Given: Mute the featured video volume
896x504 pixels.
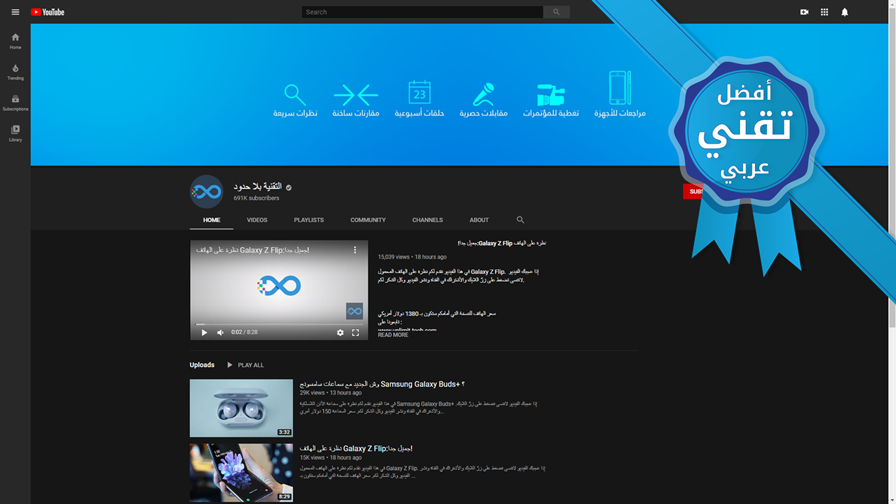Looking at the screenshot, I should click(x=220, y=333).
